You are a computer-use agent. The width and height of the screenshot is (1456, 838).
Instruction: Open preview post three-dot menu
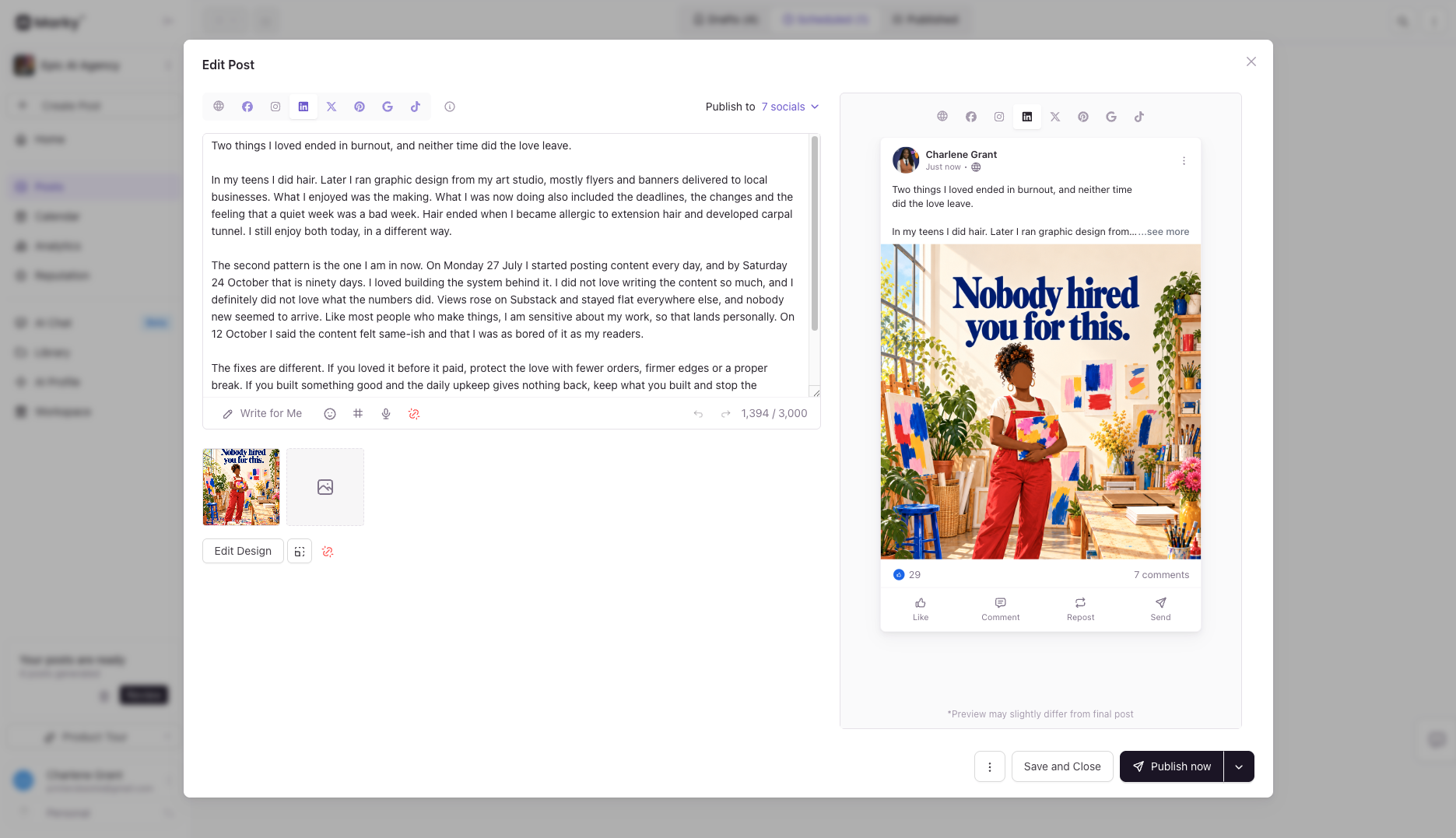tap(1184, 161)
